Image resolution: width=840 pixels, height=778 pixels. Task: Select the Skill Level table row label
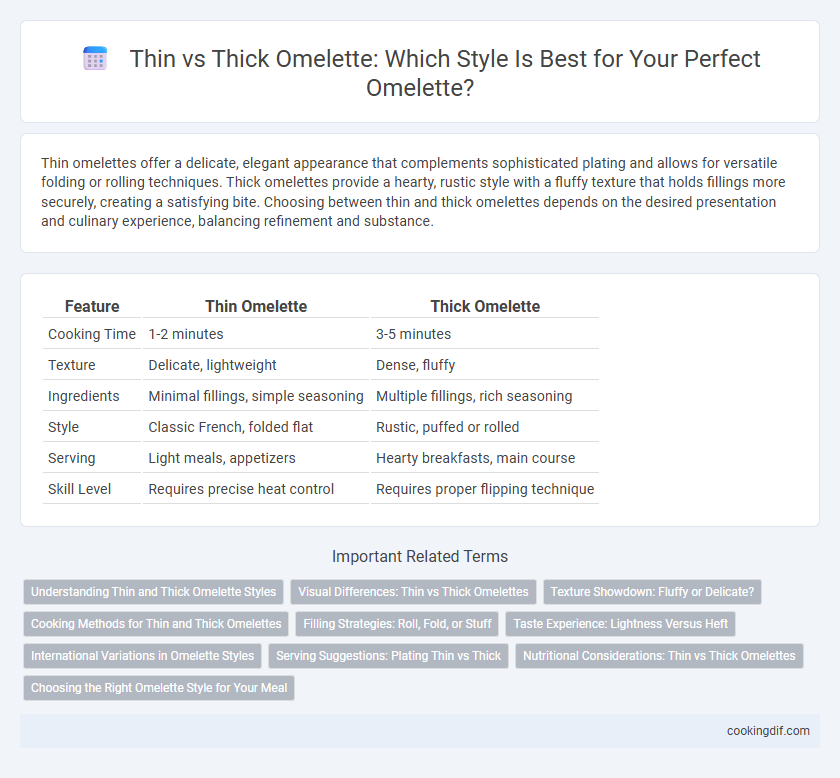[x=79, y=489]
